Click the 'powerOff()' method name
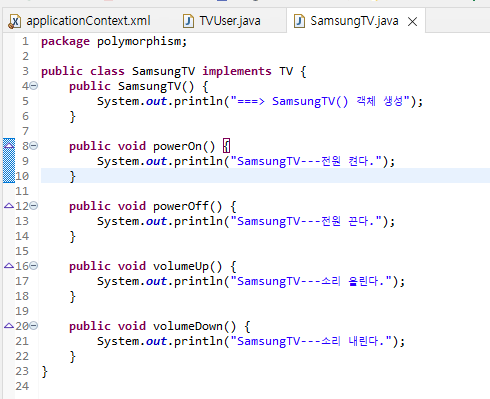The width and height of the screenshot is (490, 399). (x=187, y=206)
